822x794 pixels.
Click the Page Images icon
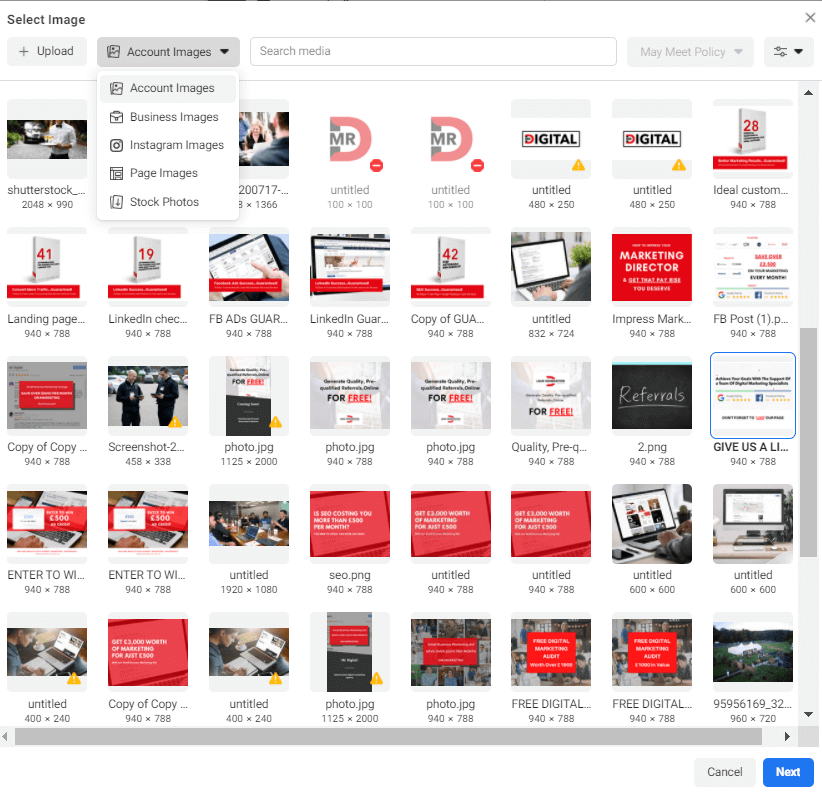pyautogui.click(x=117, y=173)
